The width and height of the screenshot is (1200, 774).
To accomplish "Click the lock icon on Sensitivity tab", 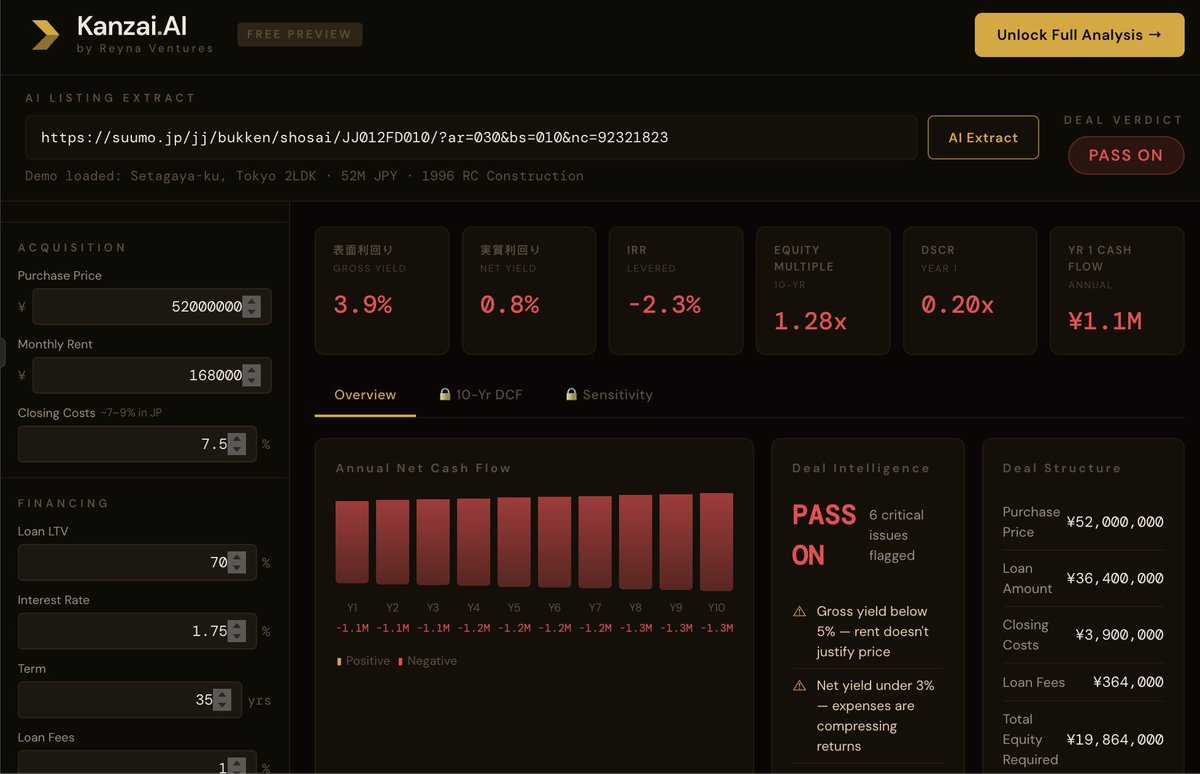I will pos(571,395).
